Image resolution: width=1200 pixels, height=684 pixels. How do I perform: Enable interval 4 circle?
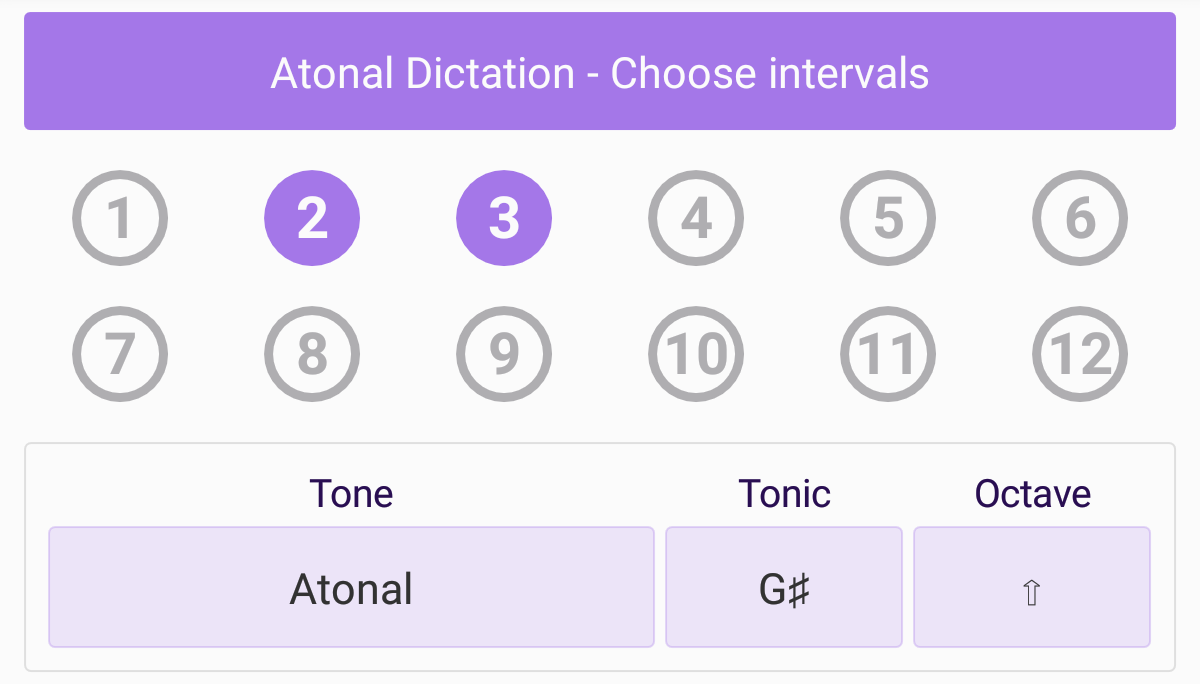pyautogui.click(x=696, y=218)
